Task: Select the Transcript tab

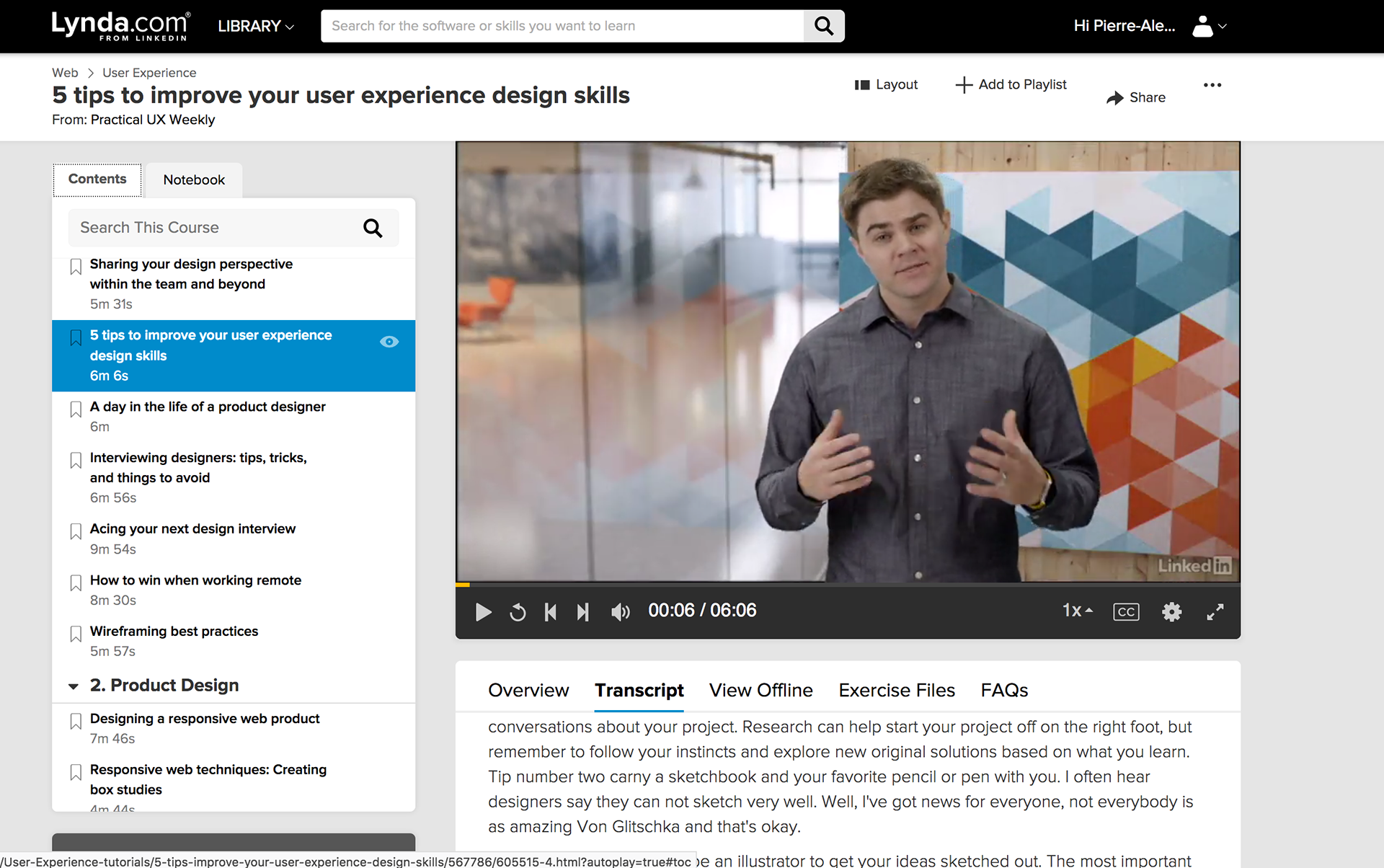Action: coord(639,691)
